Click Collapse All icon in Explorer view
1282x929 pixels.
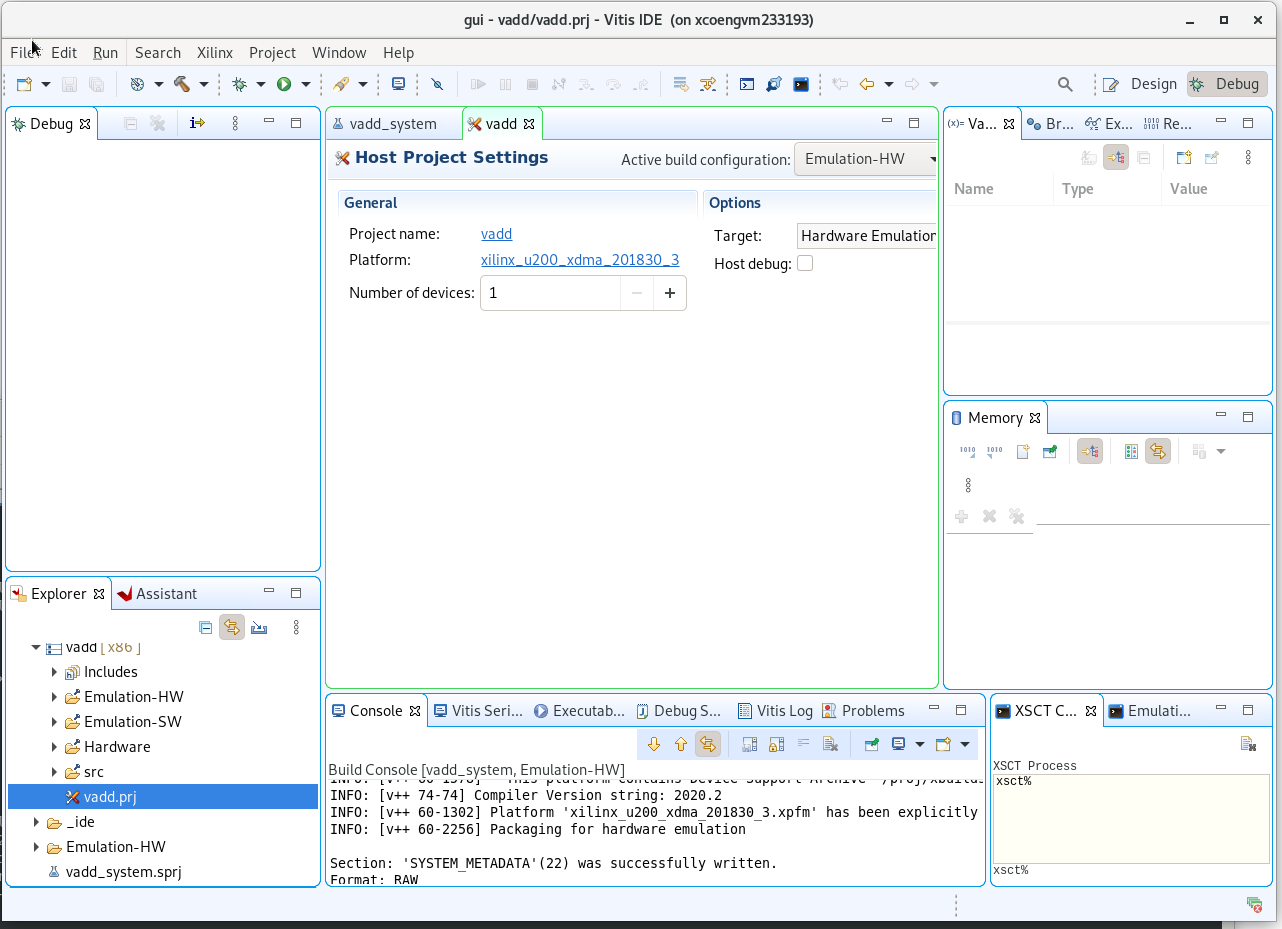pos(205,628)
